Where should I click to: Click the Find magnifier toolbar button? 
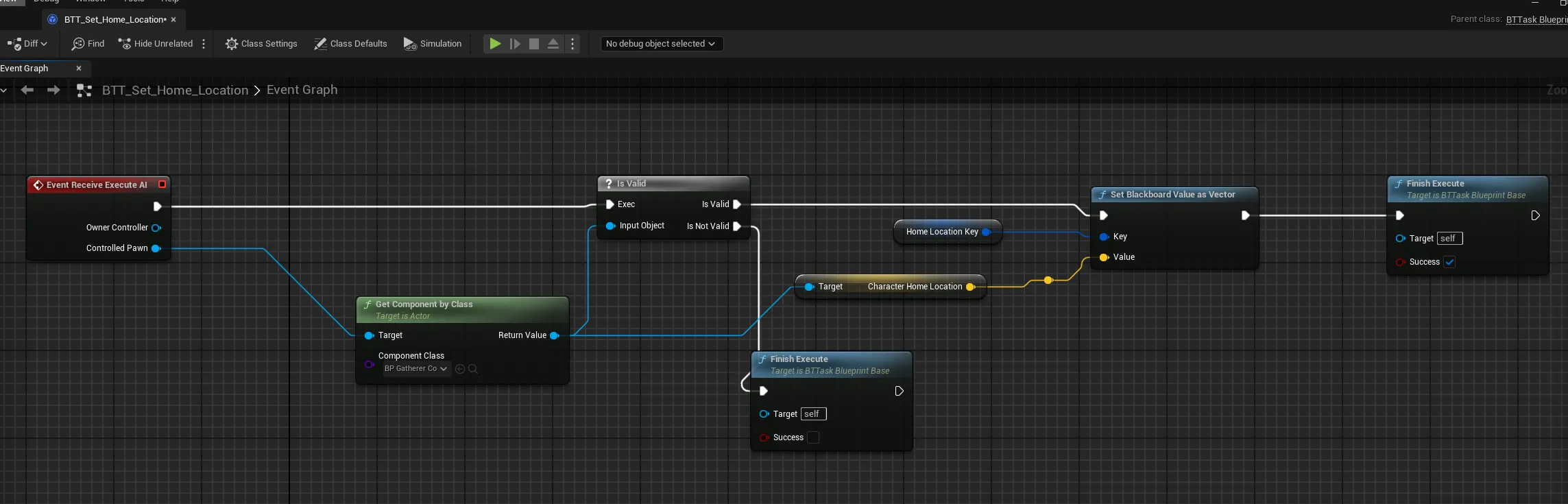tap(88, 44)
